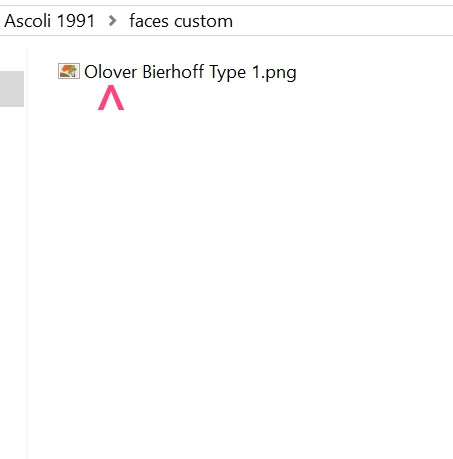Click the word Bierhoff in the filename
Image resolution: width=453 pixels, height=459 pixels.
173,72
